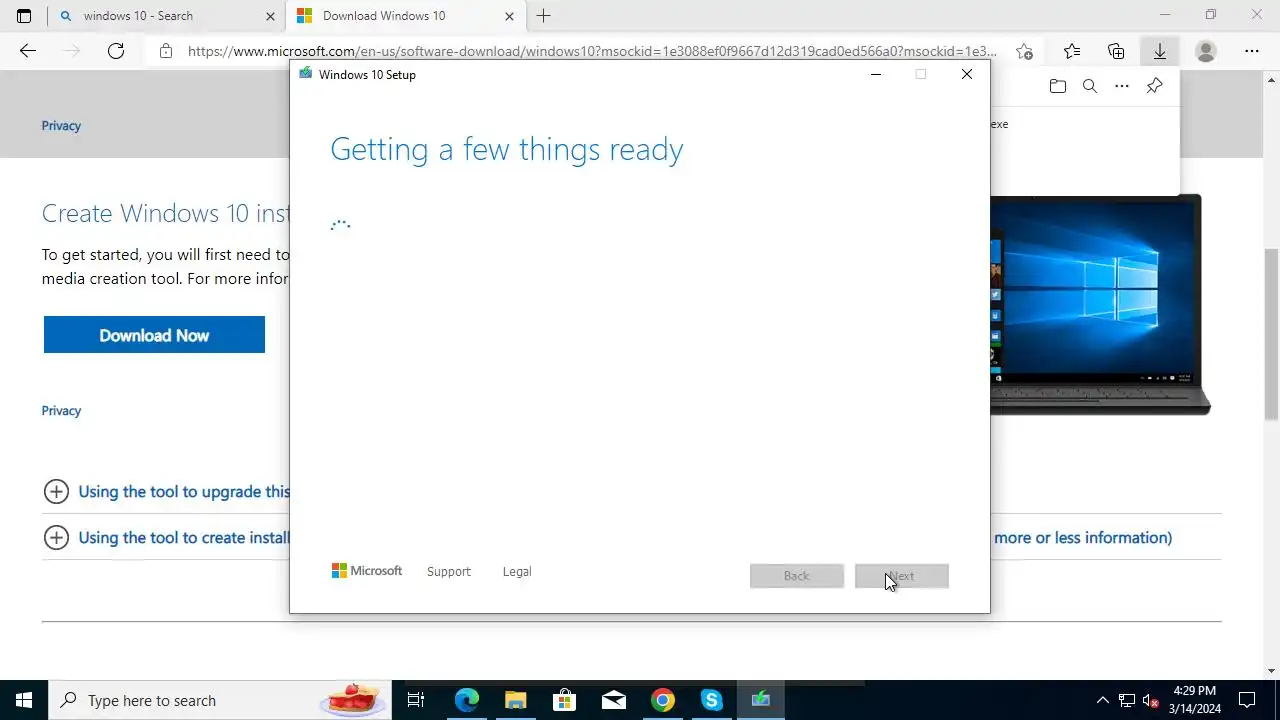Open the Legal link in Setup

pyautogui.click(x=517, y=571)
